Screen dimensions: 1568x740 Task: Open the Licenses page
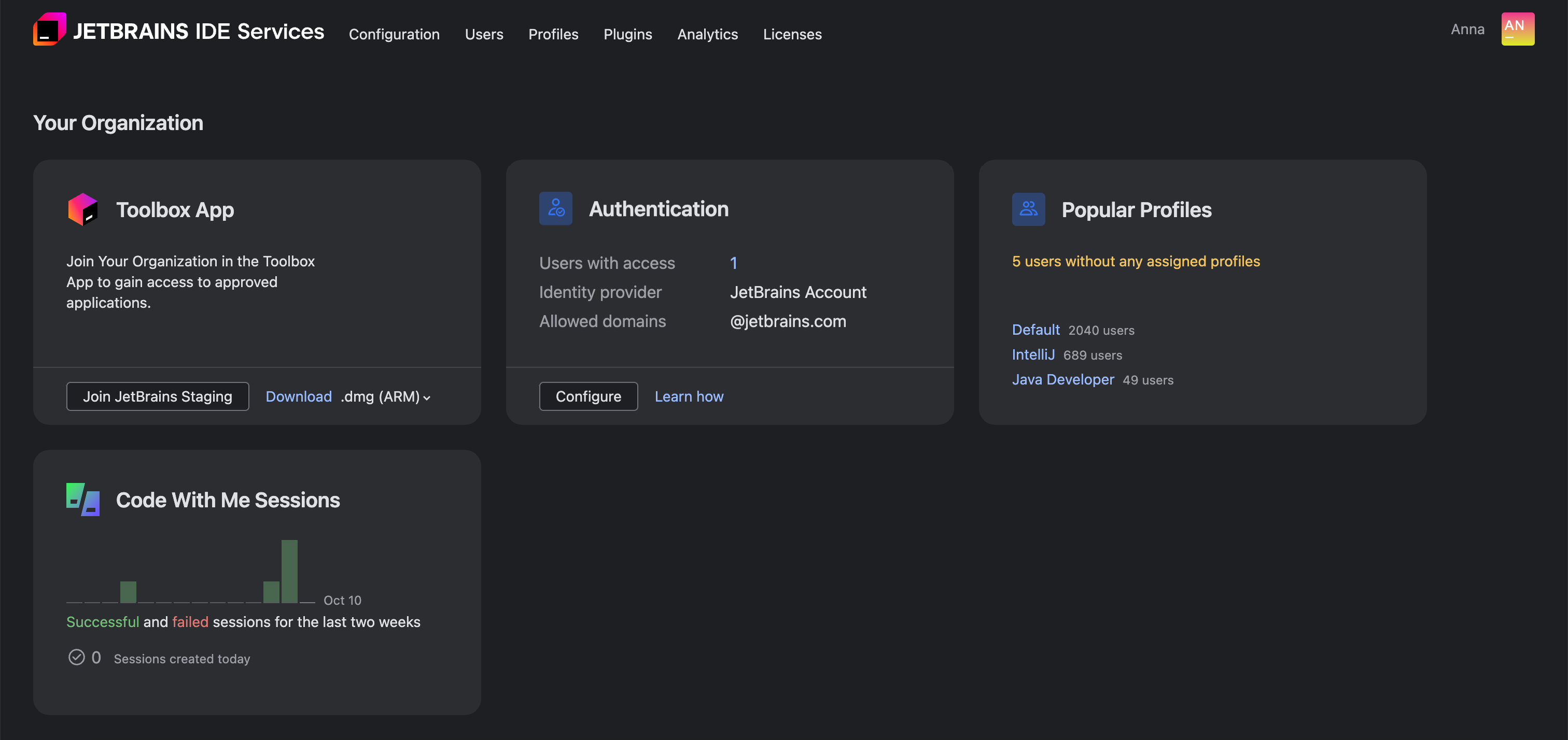point(792,34)
